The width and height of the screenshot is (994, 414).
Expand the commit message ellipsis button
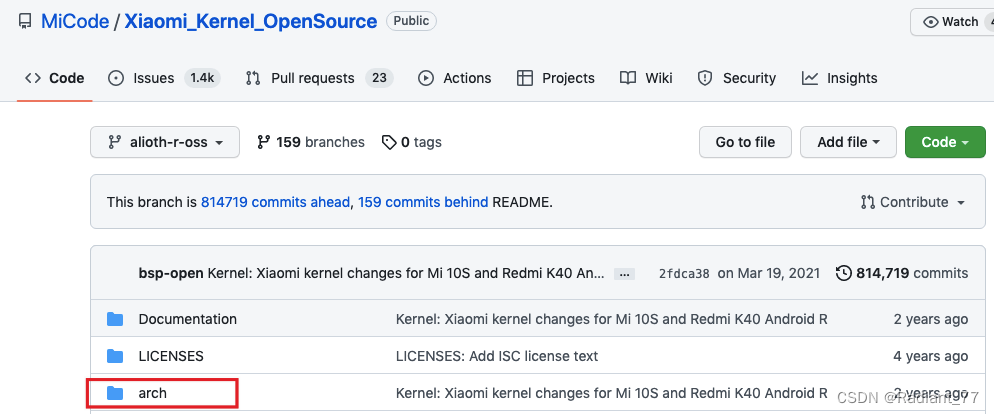click(x=624, y=274)
